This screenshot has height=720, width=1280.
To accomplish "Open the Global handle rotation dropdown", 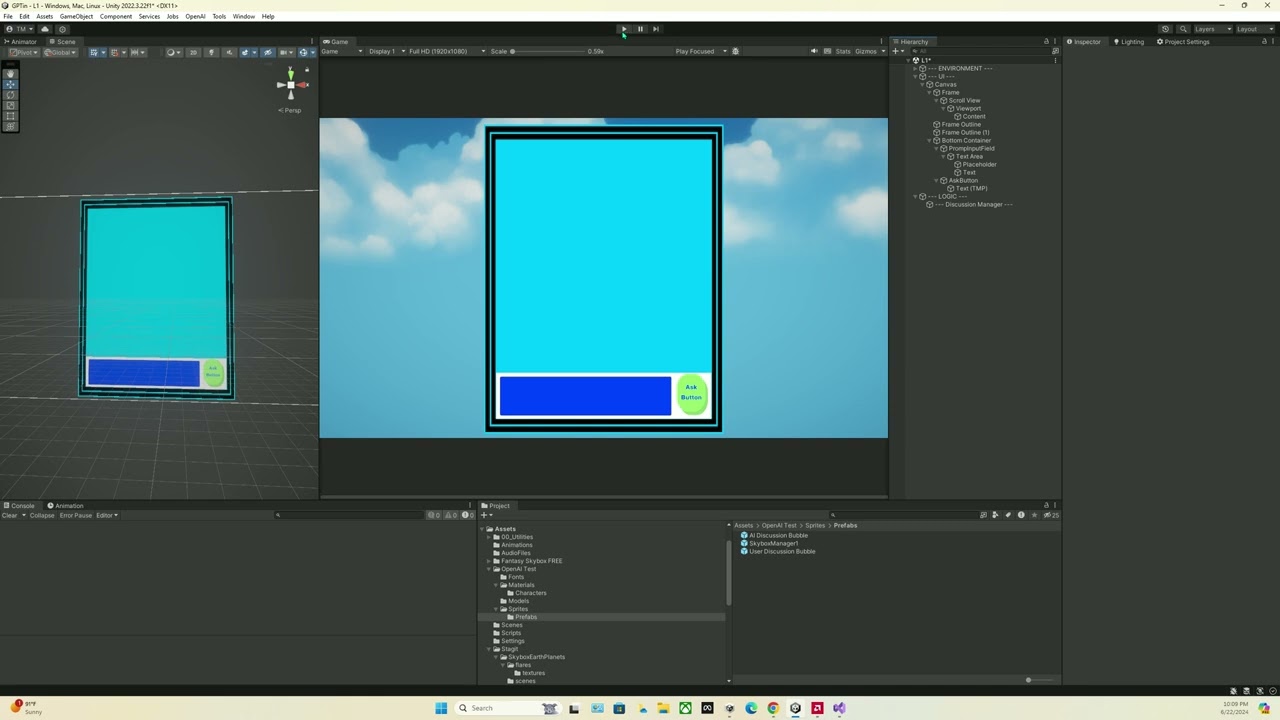I will coord(61,52).
